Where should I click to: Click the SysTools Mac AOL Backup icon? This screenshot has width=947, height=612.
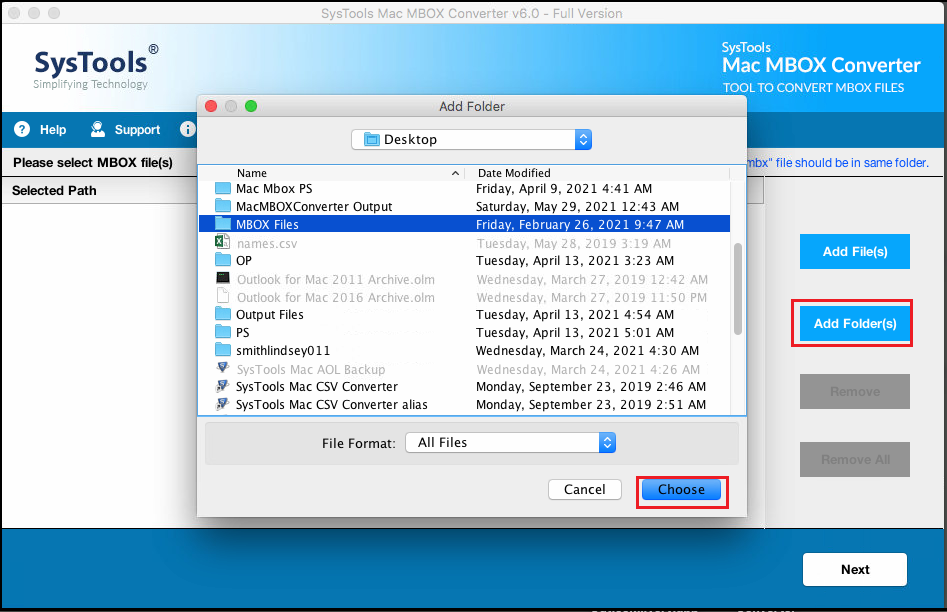[x=222, y=368]
